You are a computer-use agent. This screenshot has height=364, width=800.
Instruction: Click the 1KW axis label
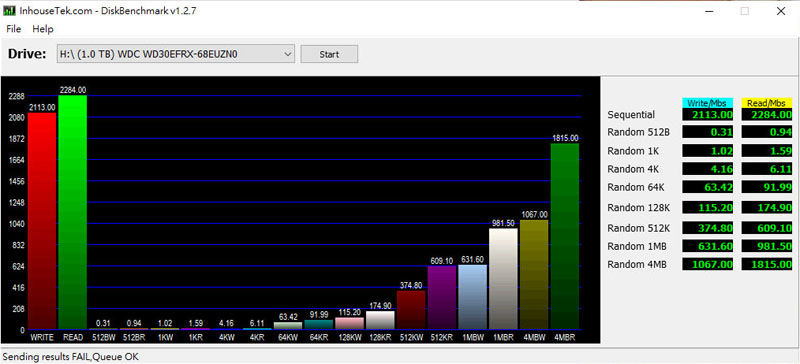tap(165, 337)
